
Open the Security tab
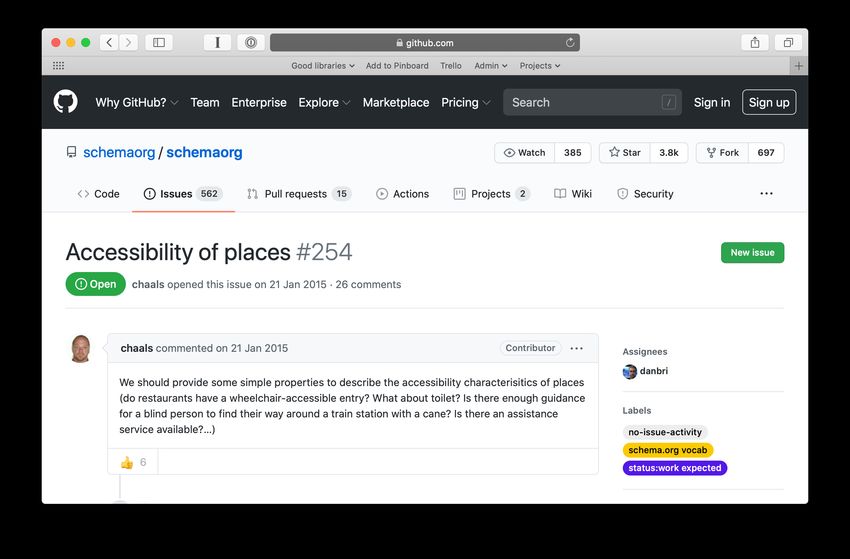point(646,194)
